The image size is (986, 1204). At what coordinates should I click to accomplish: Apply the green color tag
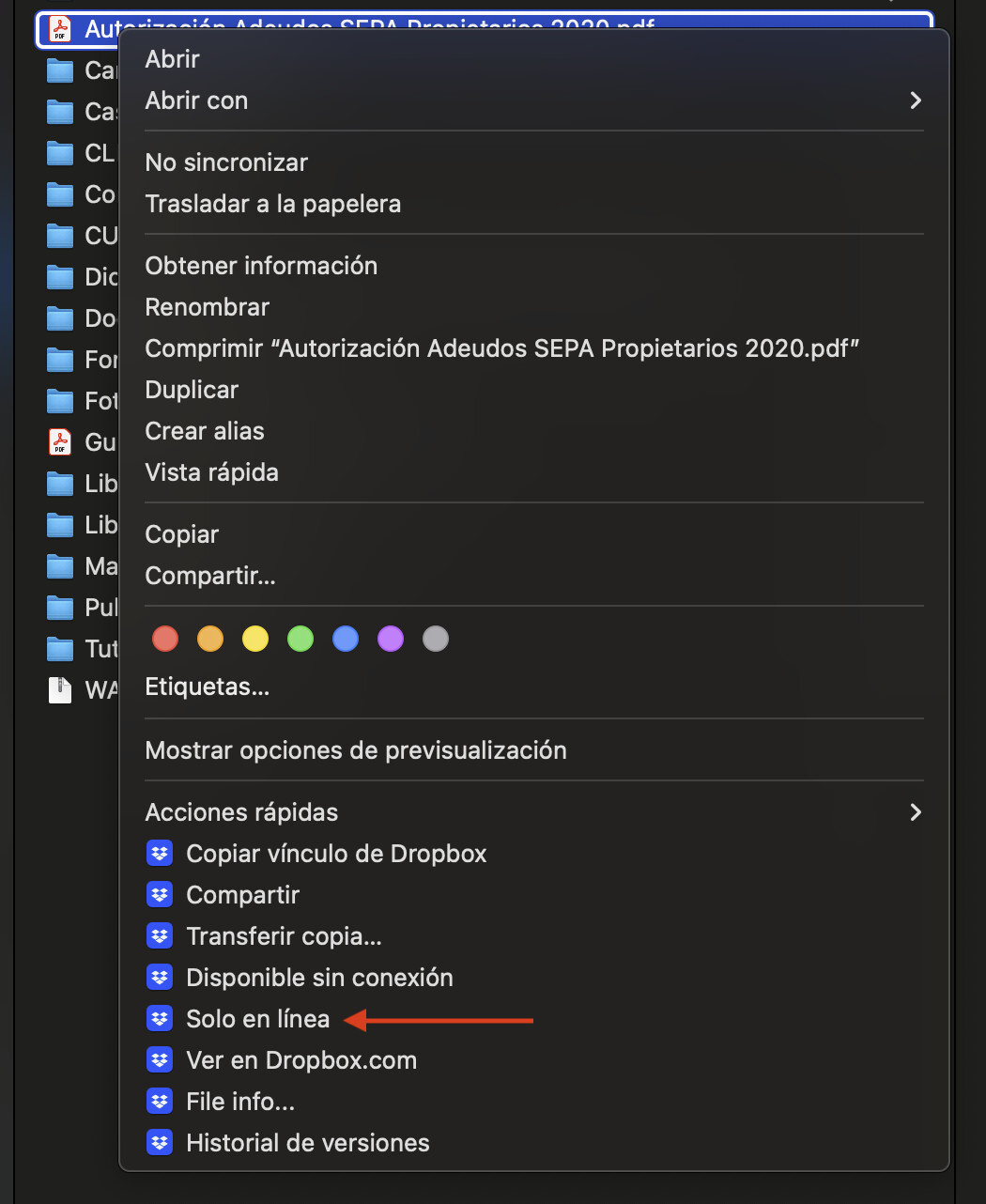pyautogui.click(x=300, y=640)
